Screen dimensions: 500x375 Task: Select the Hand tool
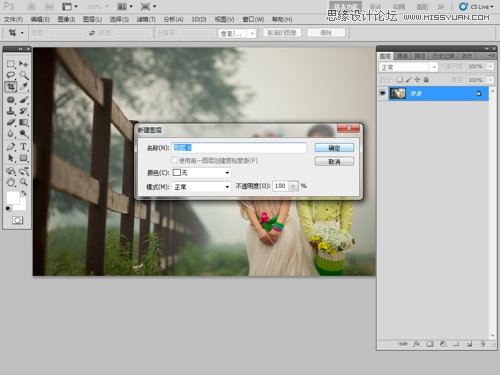[x=11, y=182]
